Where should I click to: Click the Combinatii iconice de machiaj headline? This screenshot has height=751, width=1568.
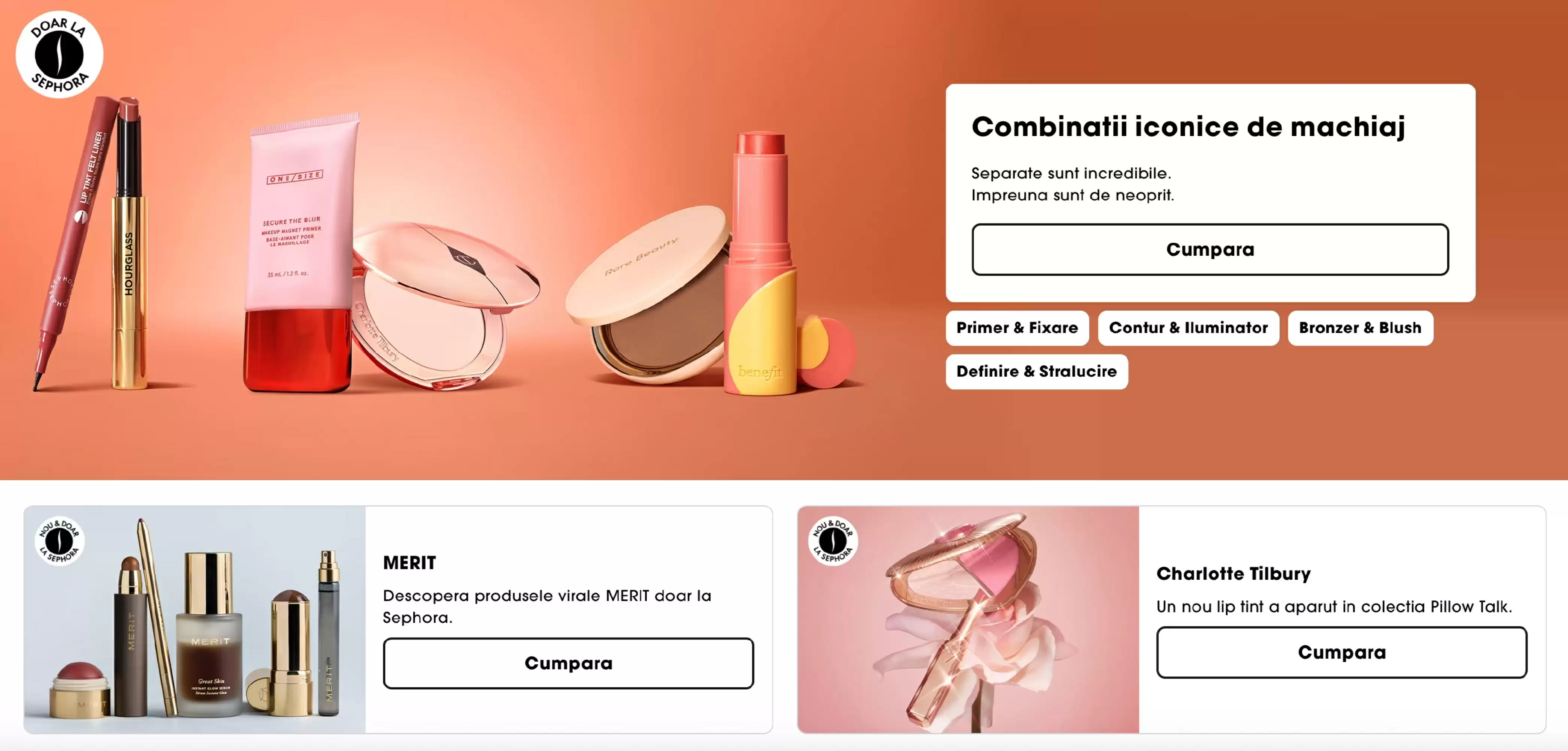coord(1188,127)
